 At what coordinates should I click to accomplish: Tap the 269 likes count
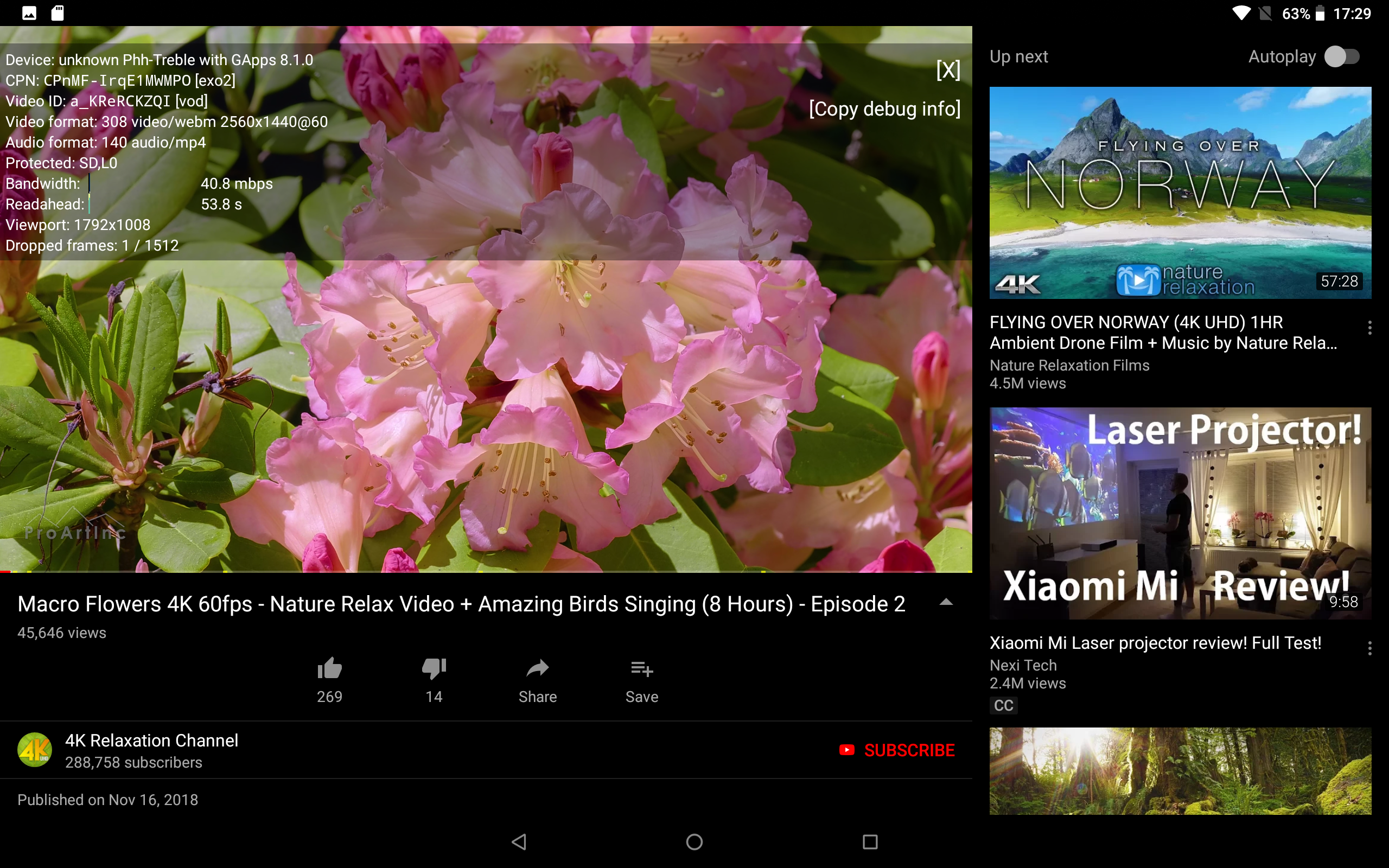(x=329, y=697)
